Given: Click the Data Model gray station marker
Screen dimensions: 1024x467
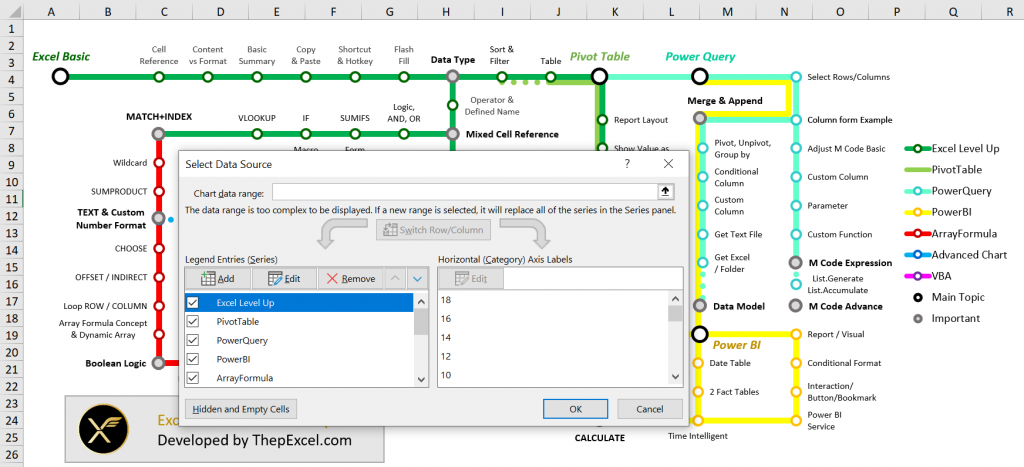Looking at the screenshot, I should click(x=699, y=306).
